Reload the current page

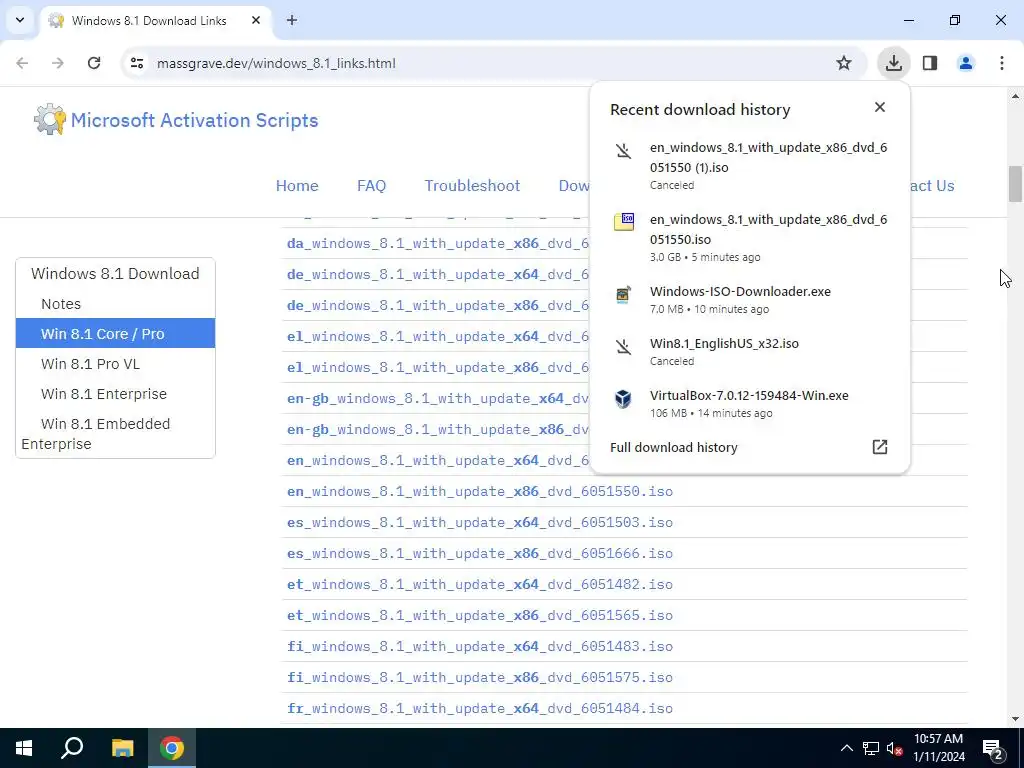[94, 63]
